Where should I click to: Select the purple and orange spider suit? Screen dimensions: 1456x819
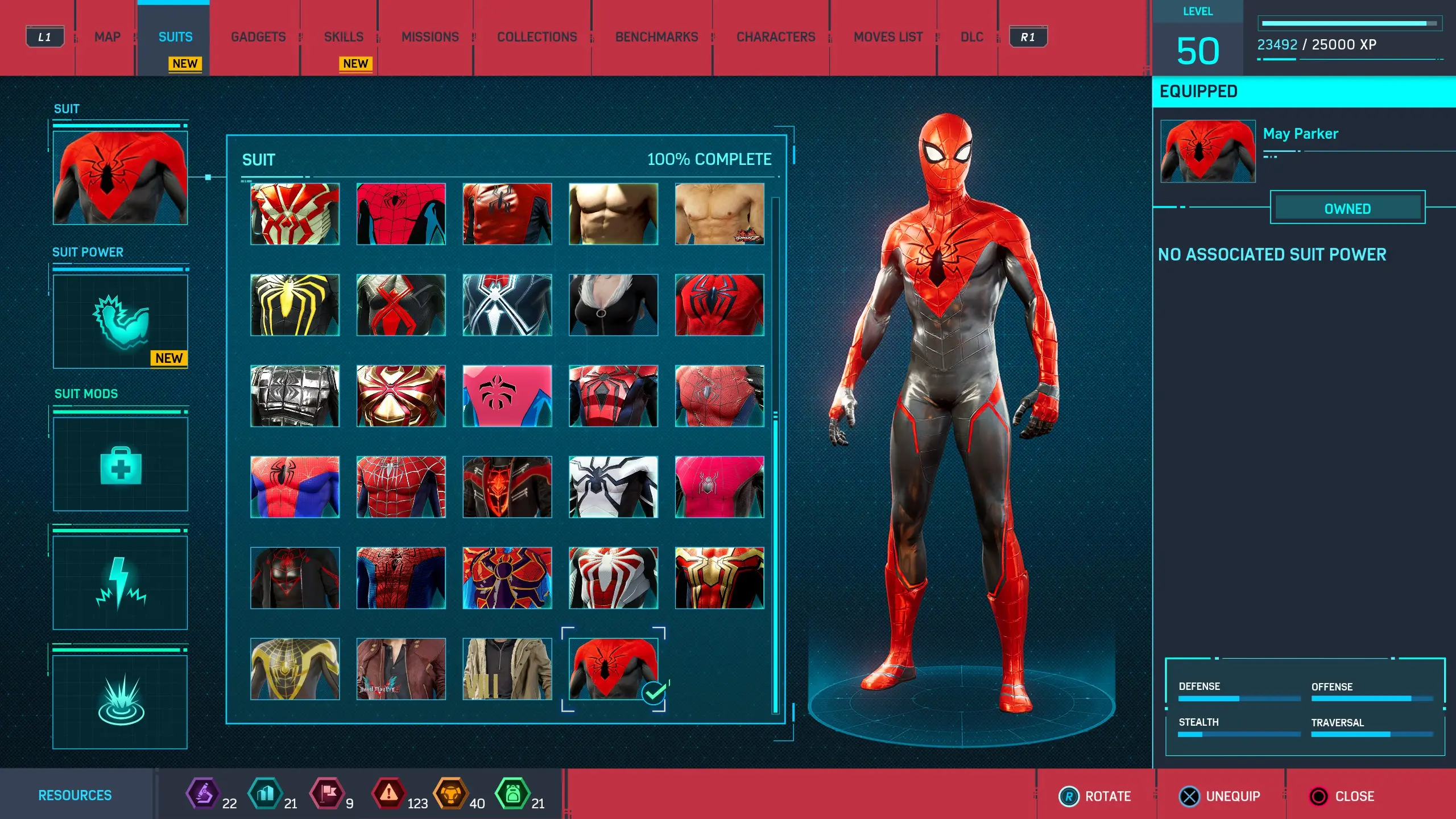click(x=507, y=578)
